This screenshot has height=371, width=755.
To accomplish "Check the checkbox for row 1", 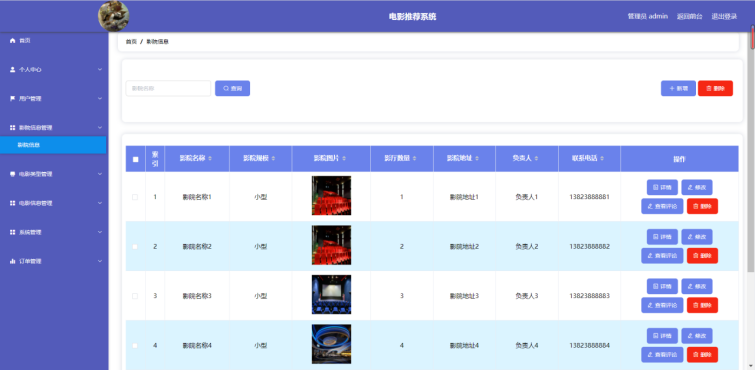I will [x=135, y=197].
